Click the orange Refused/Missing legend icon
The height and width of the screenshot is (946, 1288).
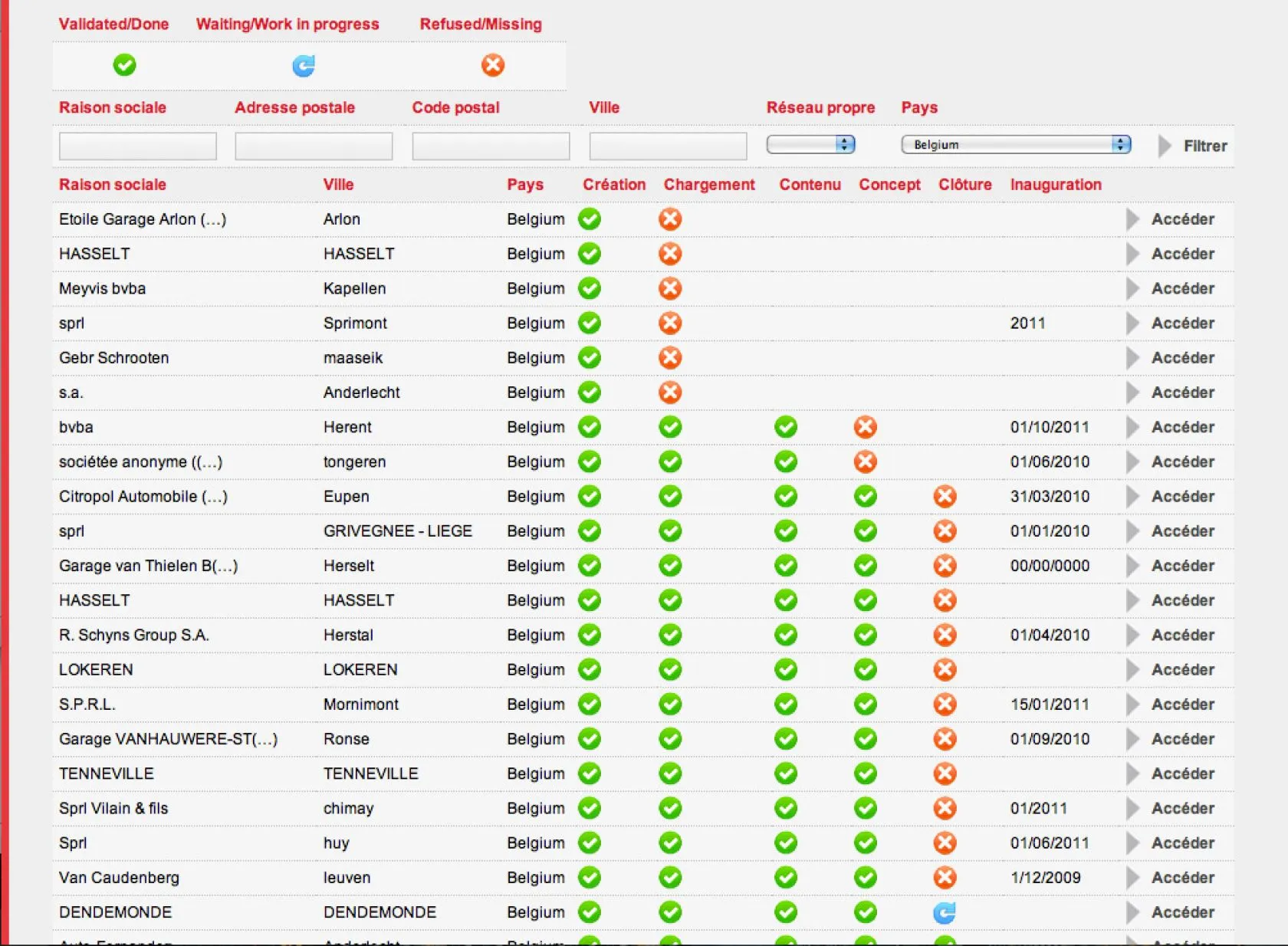493,65
